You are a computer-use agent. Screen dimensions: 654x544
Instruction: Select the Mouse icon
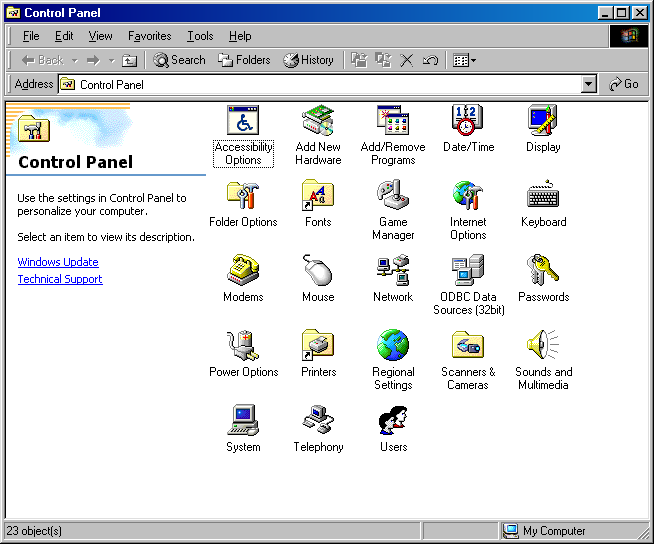click(x=318, y=270)
